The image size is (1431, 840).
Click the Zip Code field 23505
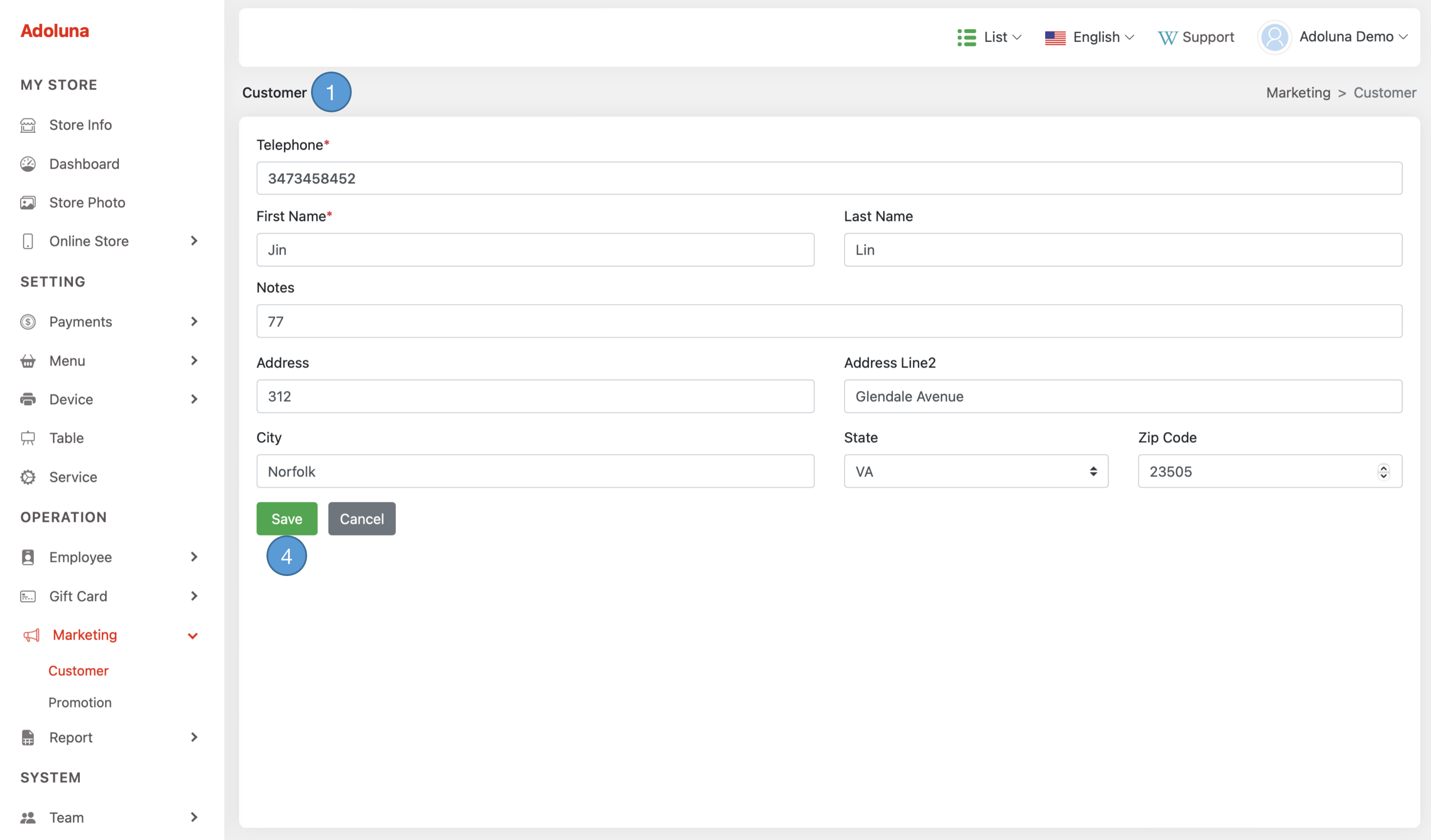click(1270, 471)
